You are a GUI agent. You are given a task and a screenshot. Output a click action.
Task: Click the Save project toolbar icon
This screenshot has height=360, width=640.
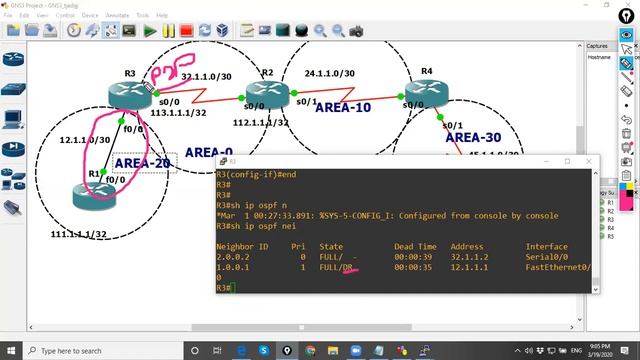[50, 31]
